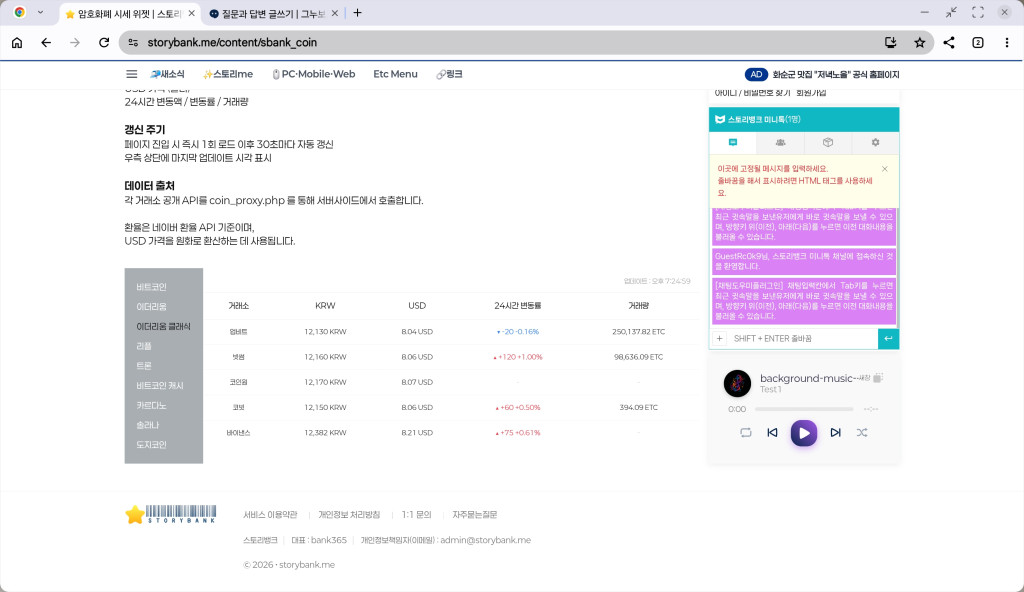Click the 24시간 변동률 column header

(x=518, y=306)
